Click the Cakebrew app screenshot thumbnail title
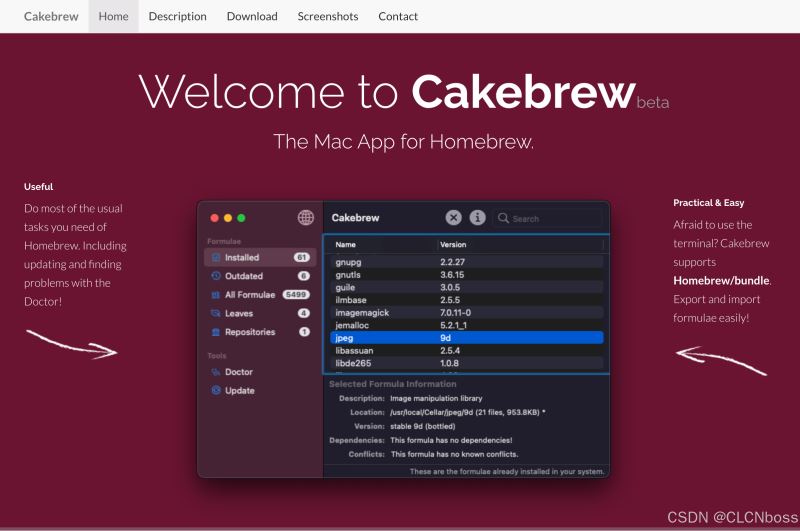 pos(355,218)
